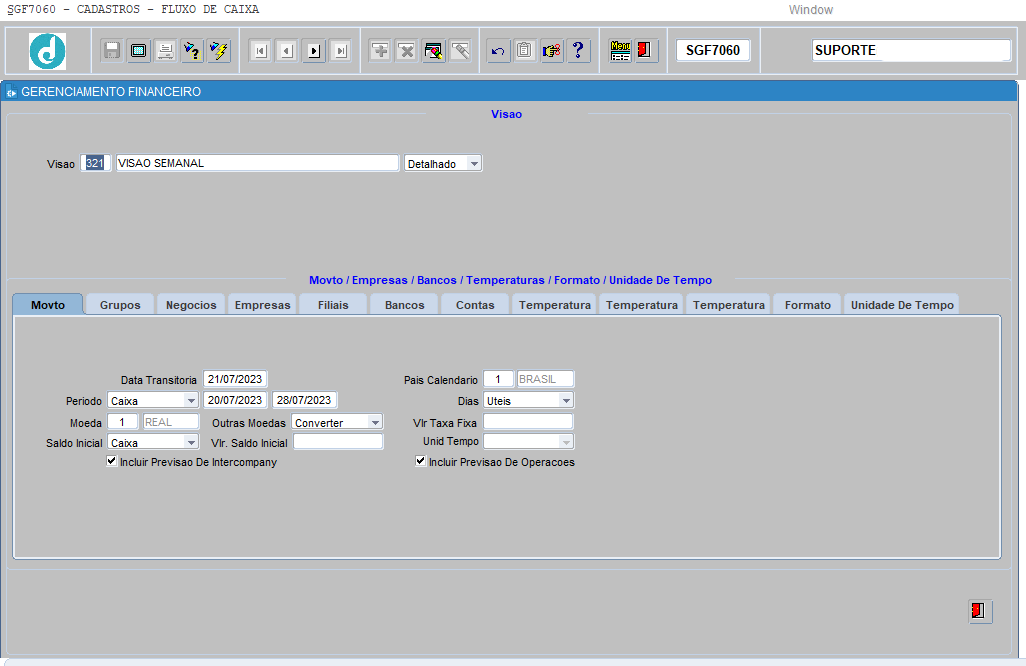Click the edit window pencil icon
Image resolution: width=1026 pixels, height=666 pixels.
click(x=434, y=50)
